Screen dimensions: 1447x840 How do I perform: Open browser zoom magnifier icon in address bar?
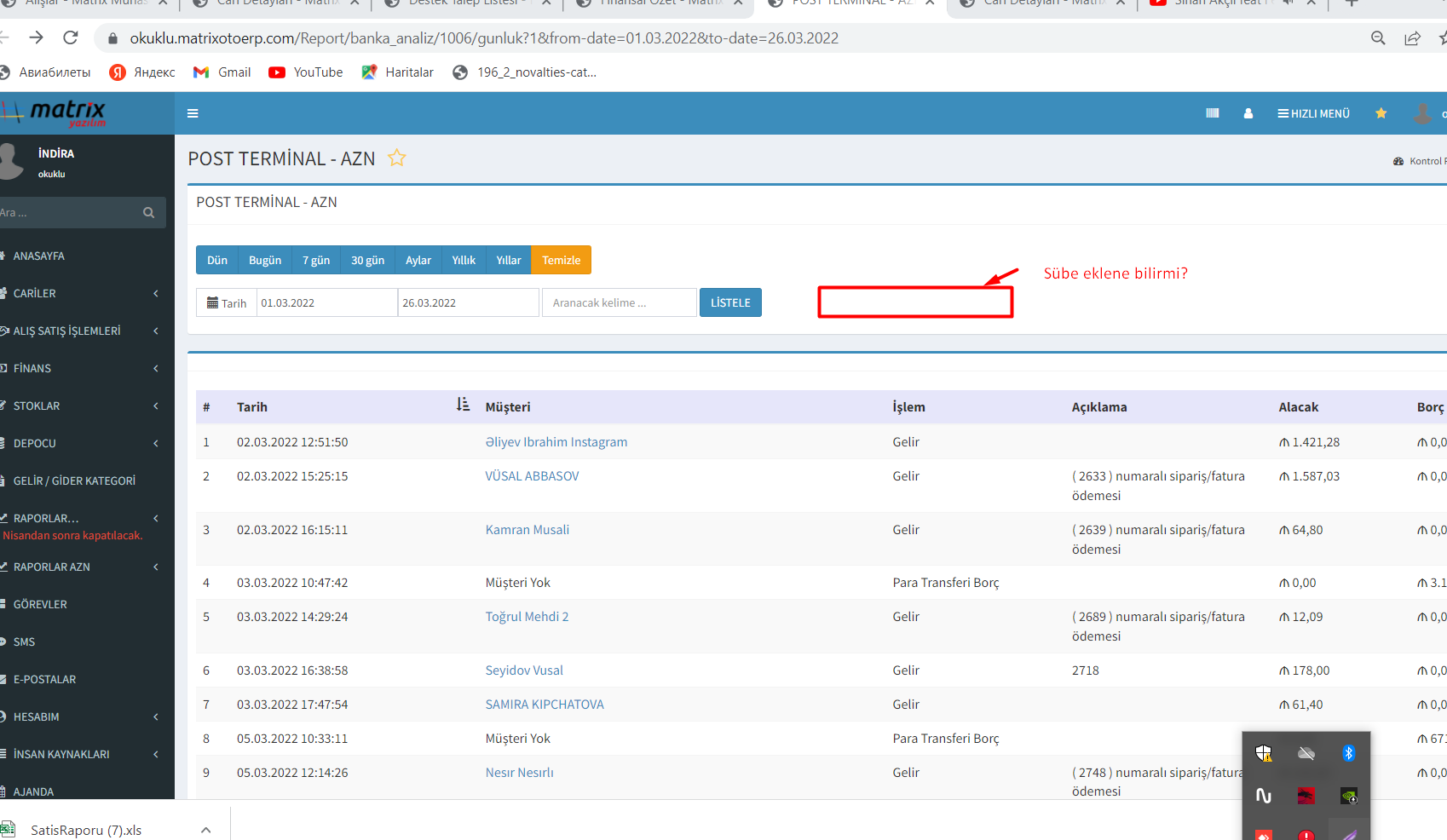(1377, 38)
